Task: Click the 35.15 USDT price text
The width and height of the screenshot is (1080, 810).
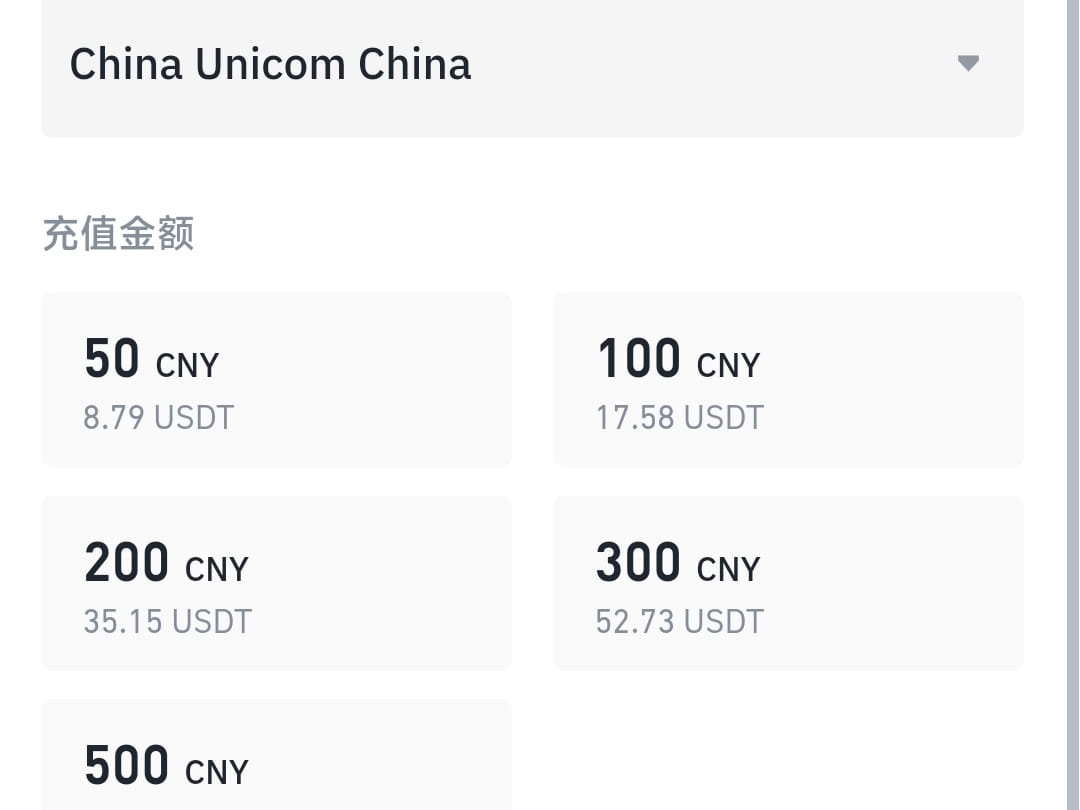Action: click(x=167, y=621)
